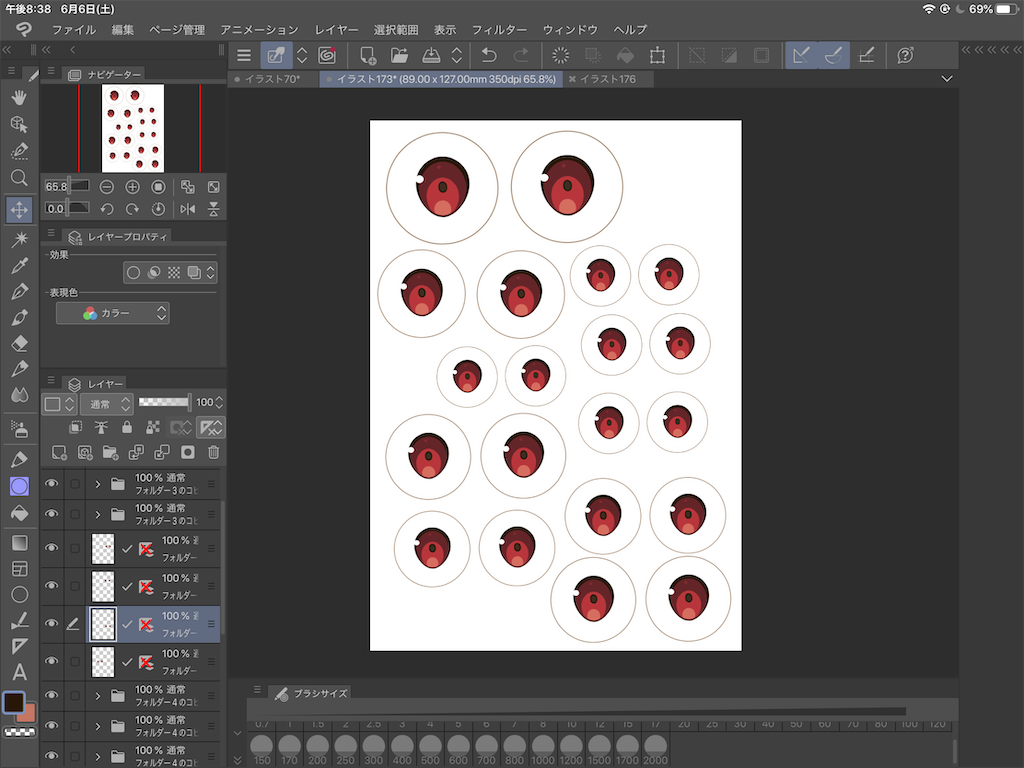This screenshot has width=1024, height=768.
Task: Click the Deselect icon in command bar
Action: 697,56
